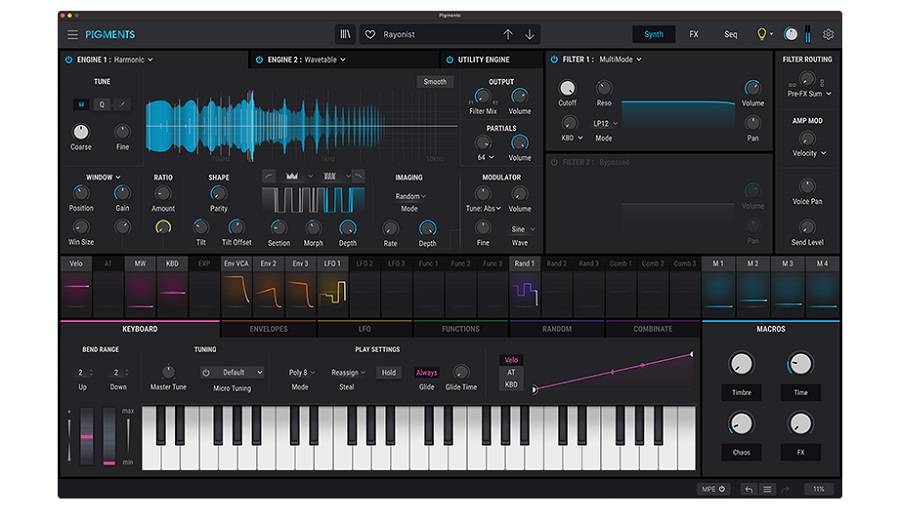900x521 pixels.
Task: Open the preset library browser icon
Action: pyautogui.click(x=345, y=35)
